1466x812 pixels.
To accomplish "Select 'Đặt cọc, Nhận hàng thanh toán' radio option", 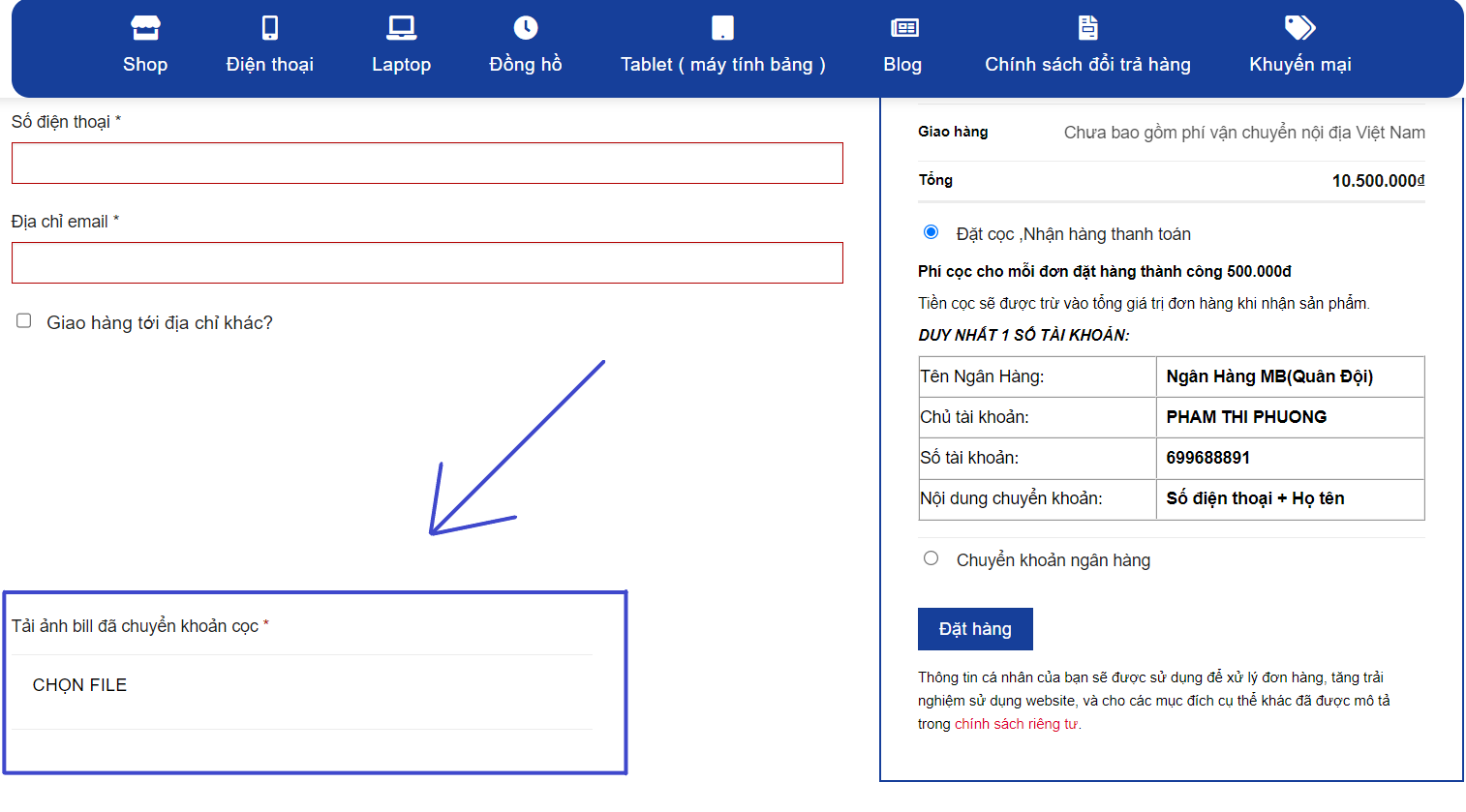I will coord(931,232).
